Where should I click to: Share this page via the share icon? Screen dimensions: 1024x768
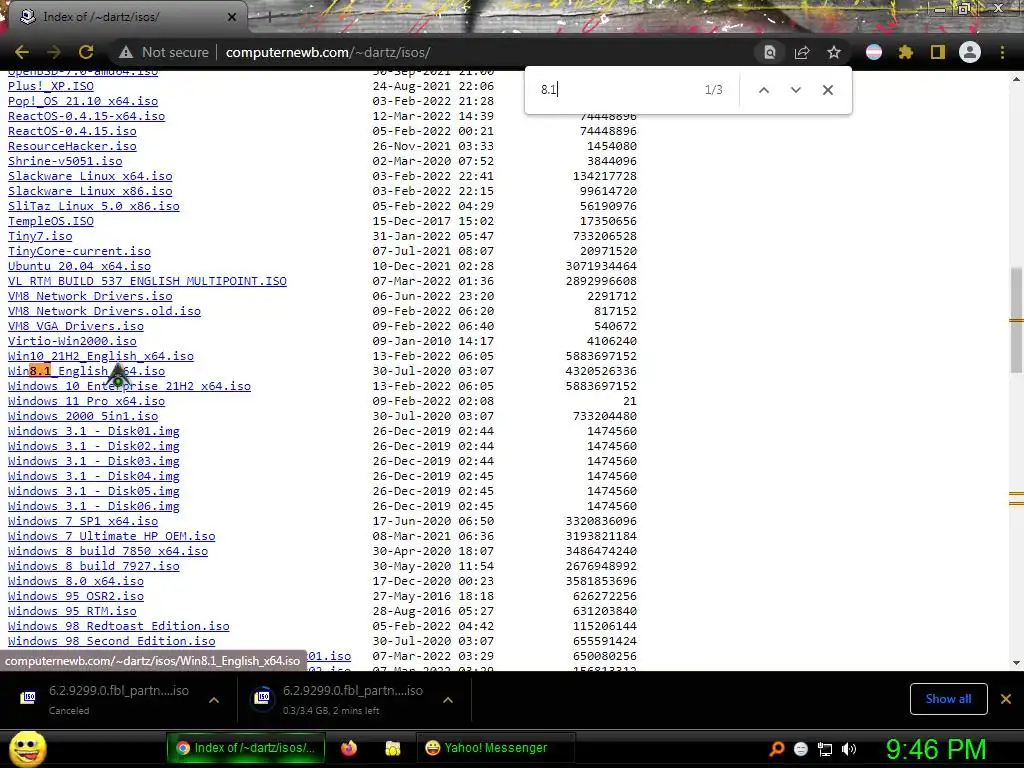(802, 52)
